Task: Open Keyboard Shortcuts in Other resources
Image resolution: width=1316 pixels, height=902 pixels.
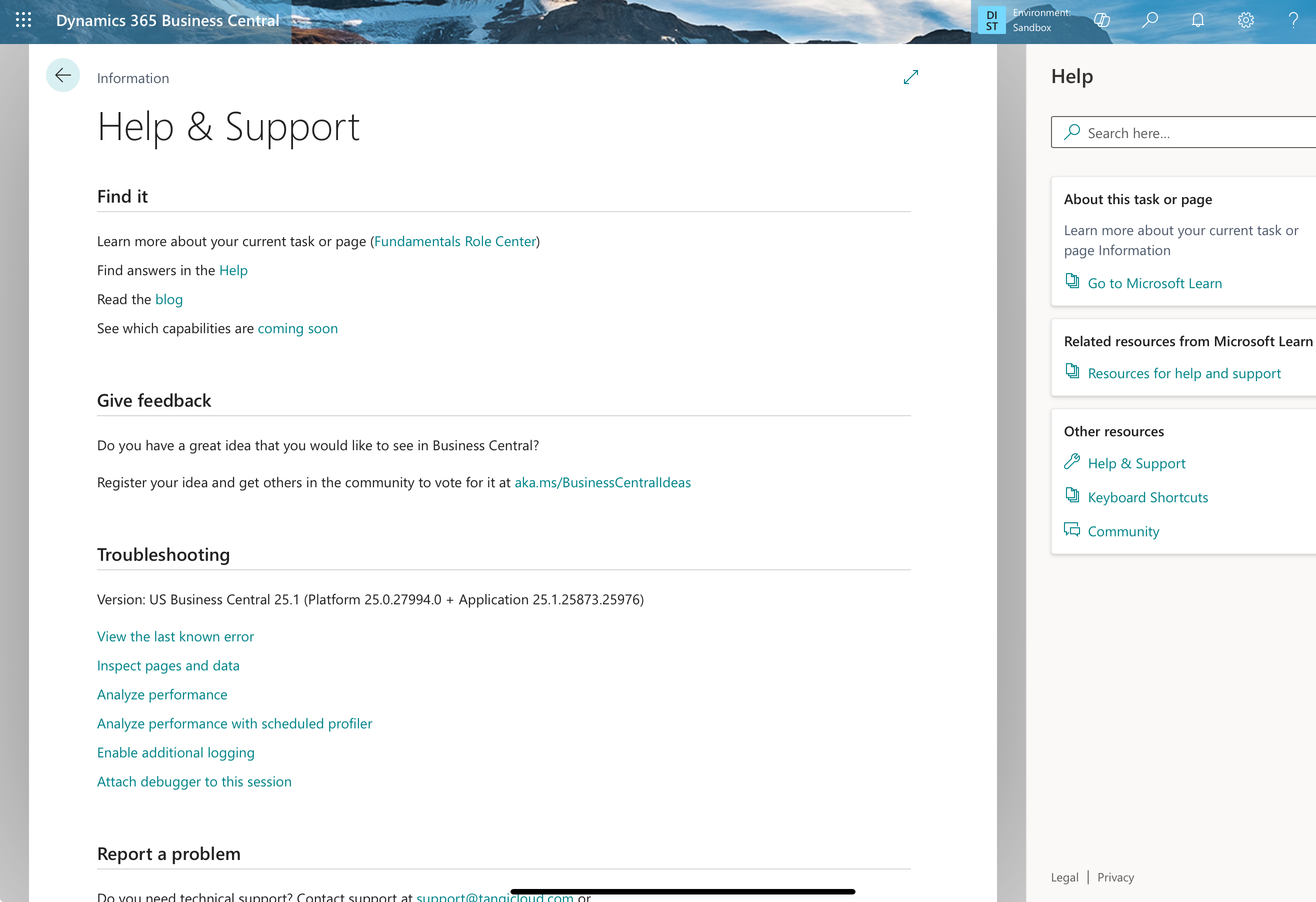Action: [x=1147, y=497]
